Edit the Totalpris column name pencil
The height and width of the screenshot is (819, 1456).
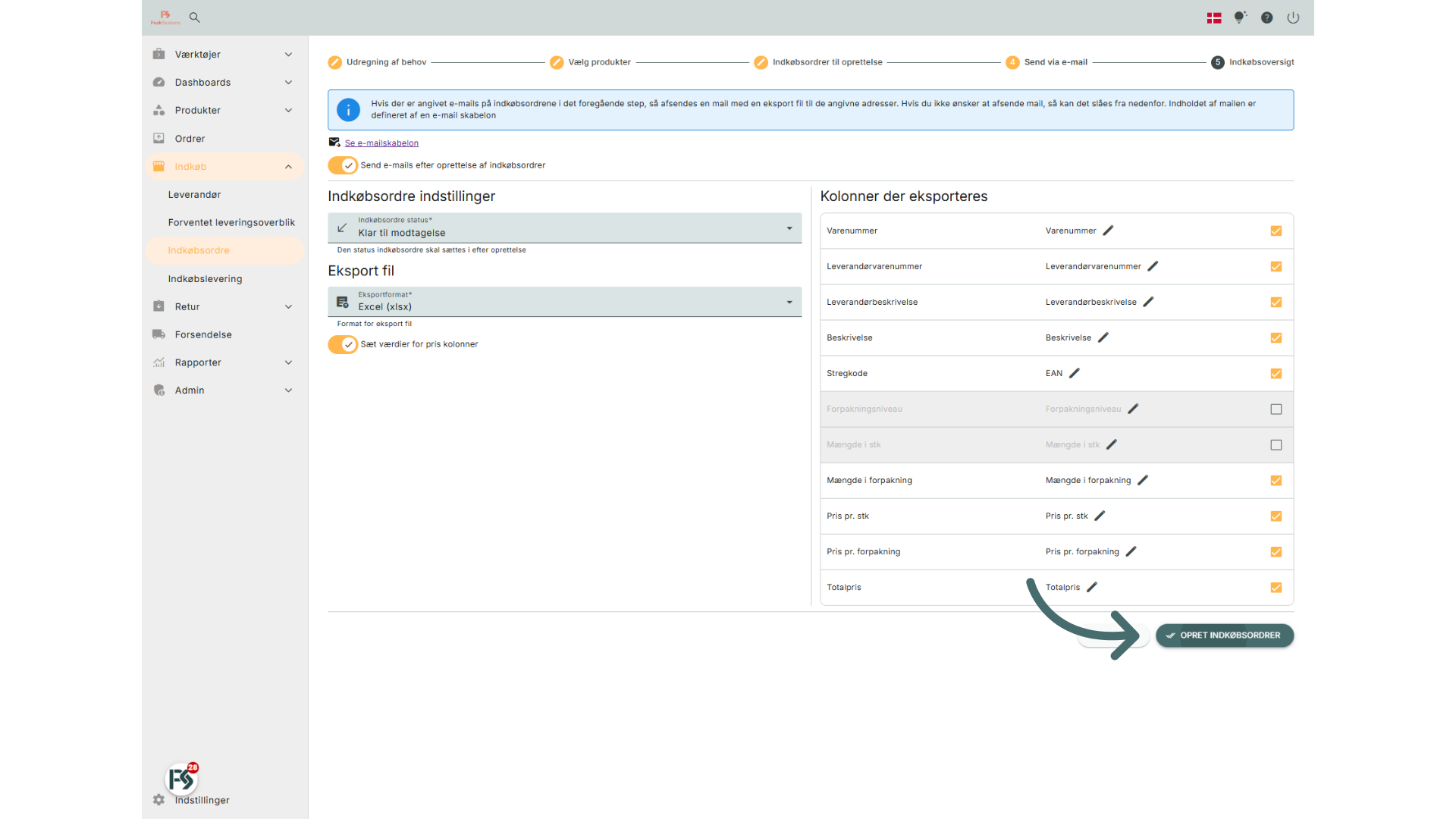[x=1092, y=587]
